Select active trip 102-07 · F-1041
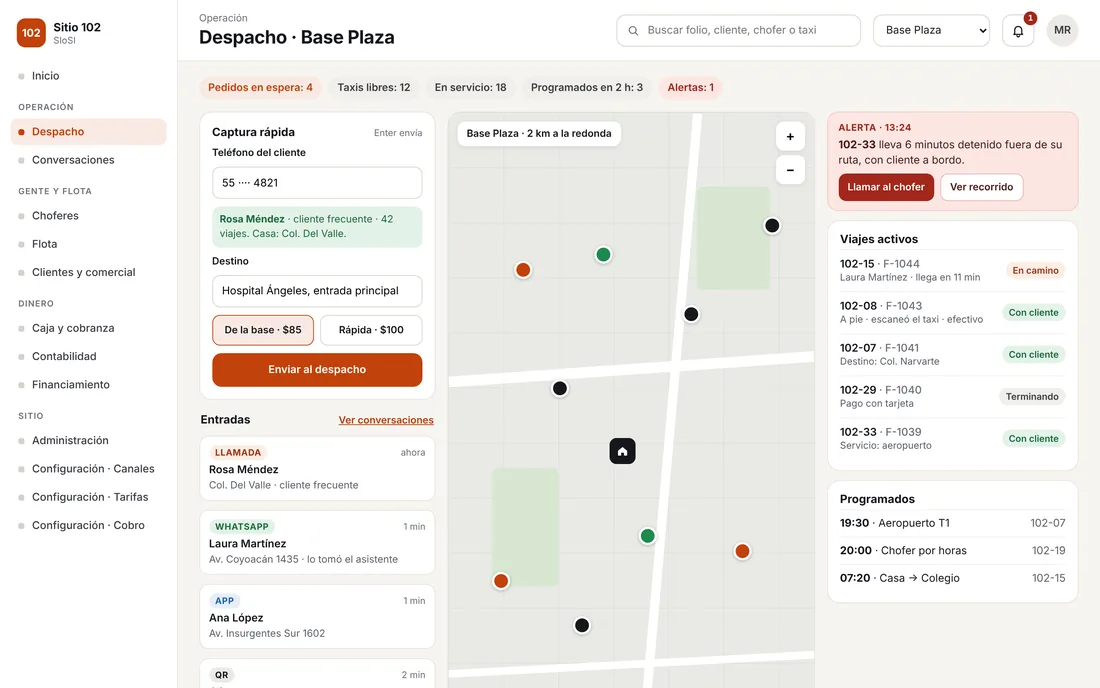The height and width of the screenshot is (688, 1100). [x=953, y=355]
